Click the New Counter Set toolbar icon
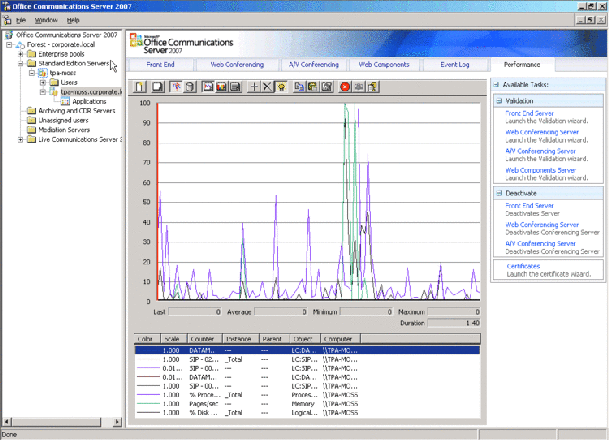Image resolution: width=609 pixels, height=440 pixels. pos(139,87)
